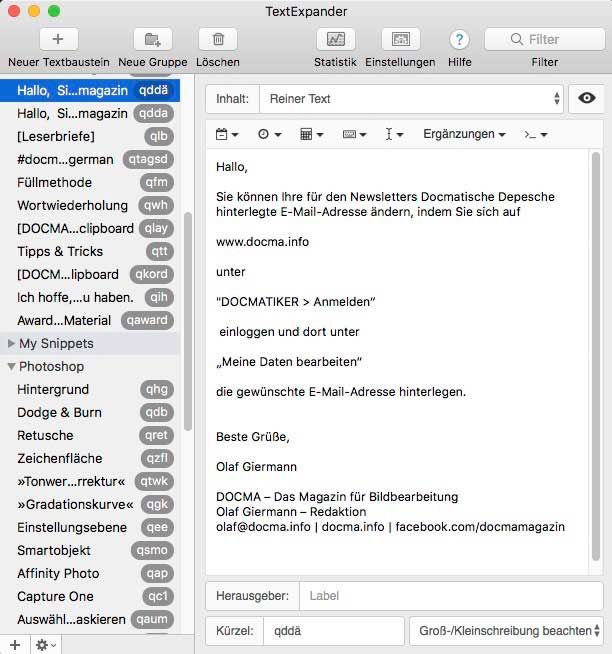The width and height of the screenshot is (612, 654).
Task: Open Groß-/Kleinschreibung beachten dropdown
Action: pyautogui.click(x=506, y=631)
